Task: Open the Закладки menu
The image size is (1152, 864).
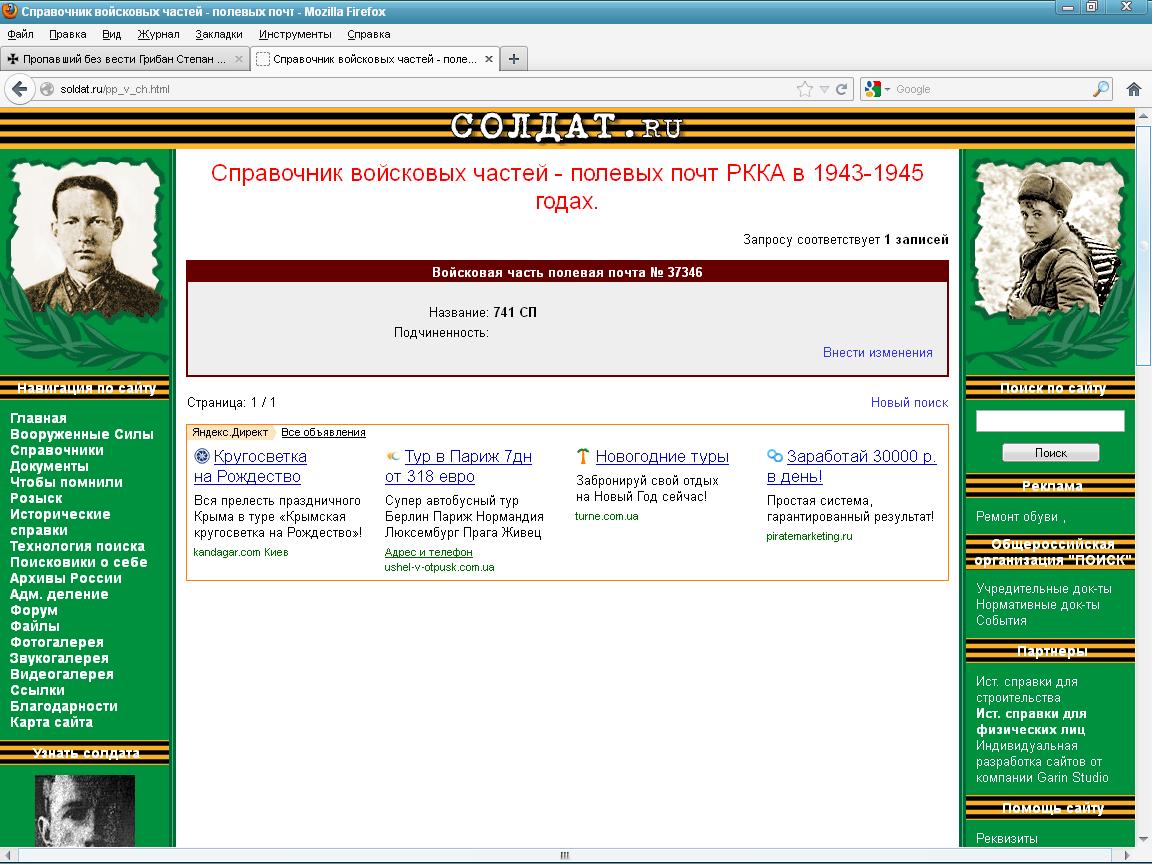Action: [x=218, y=34]
